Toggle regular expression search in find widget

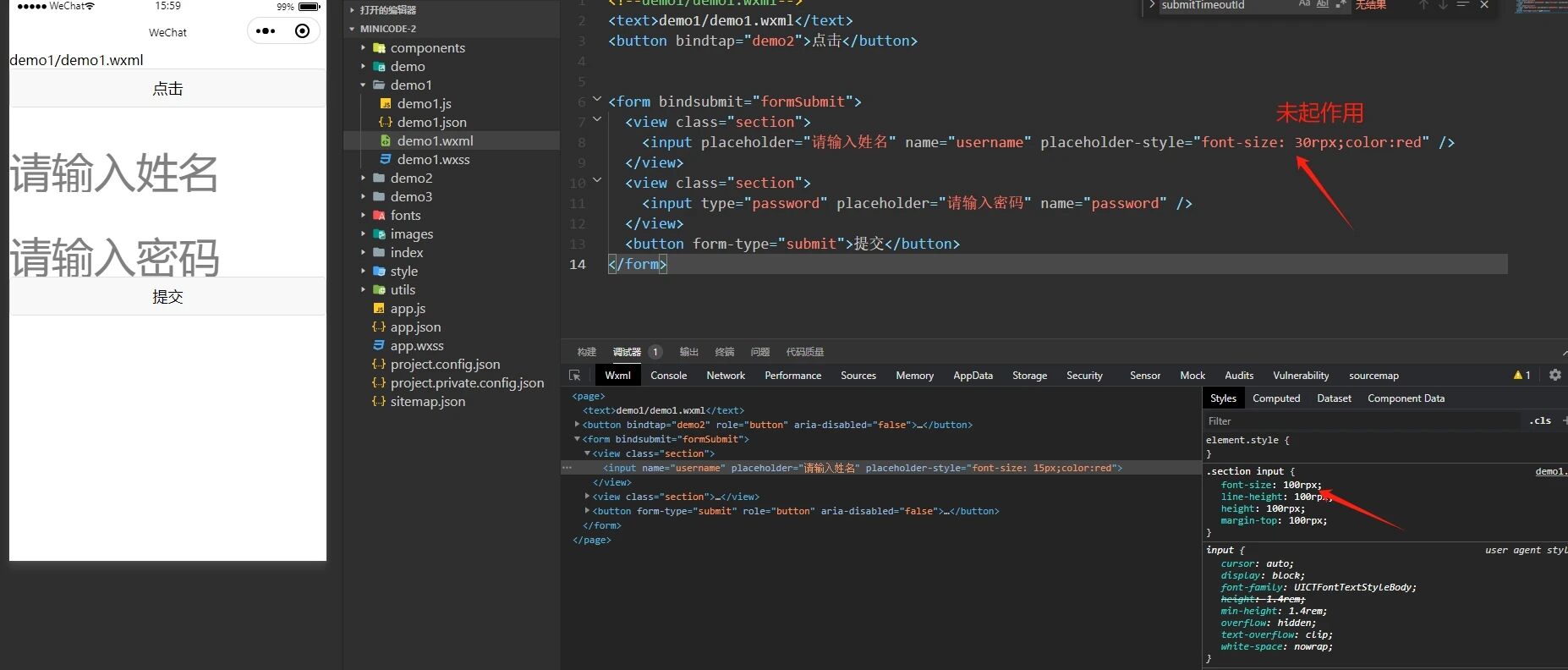click(x=1340, y=5)
